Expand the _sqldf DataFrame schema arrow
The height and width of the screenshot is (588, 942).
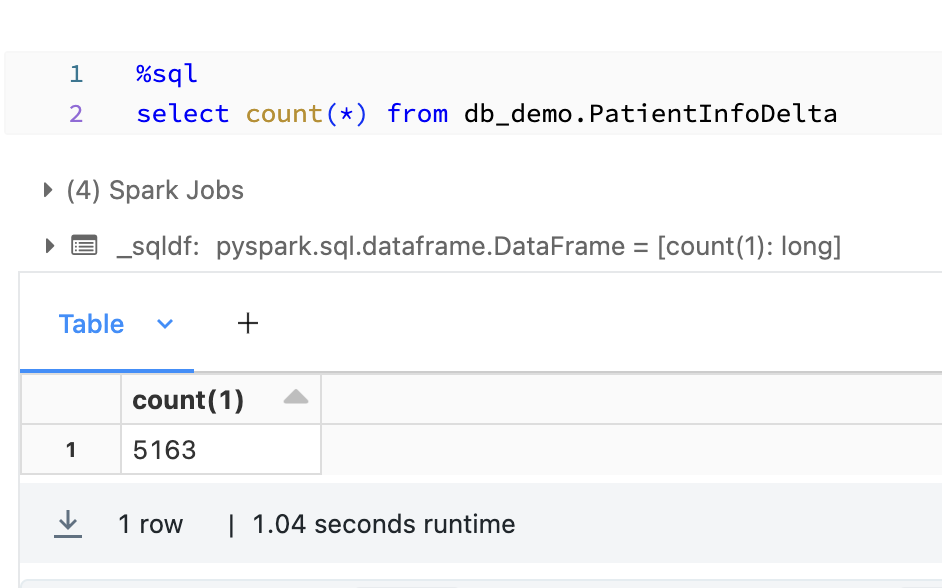[x=50, y=246]
